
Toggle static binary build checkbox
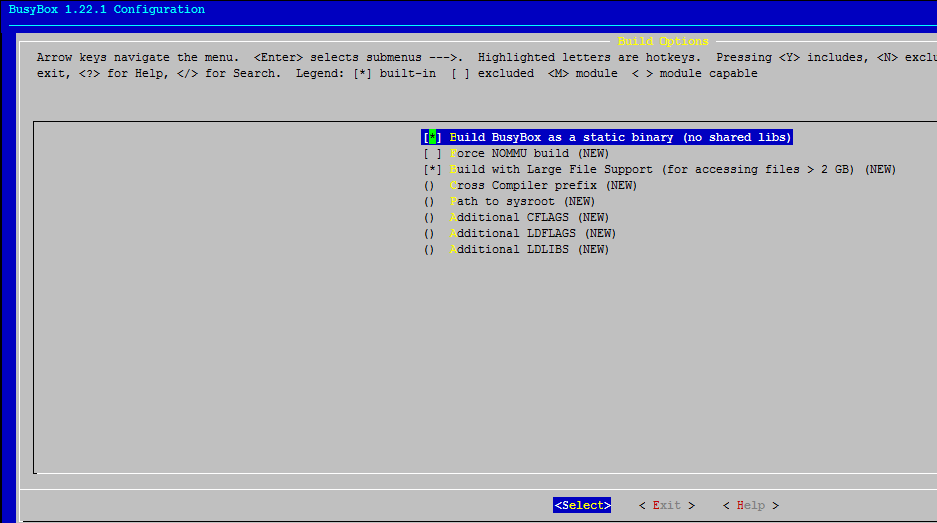coord(433,137)
